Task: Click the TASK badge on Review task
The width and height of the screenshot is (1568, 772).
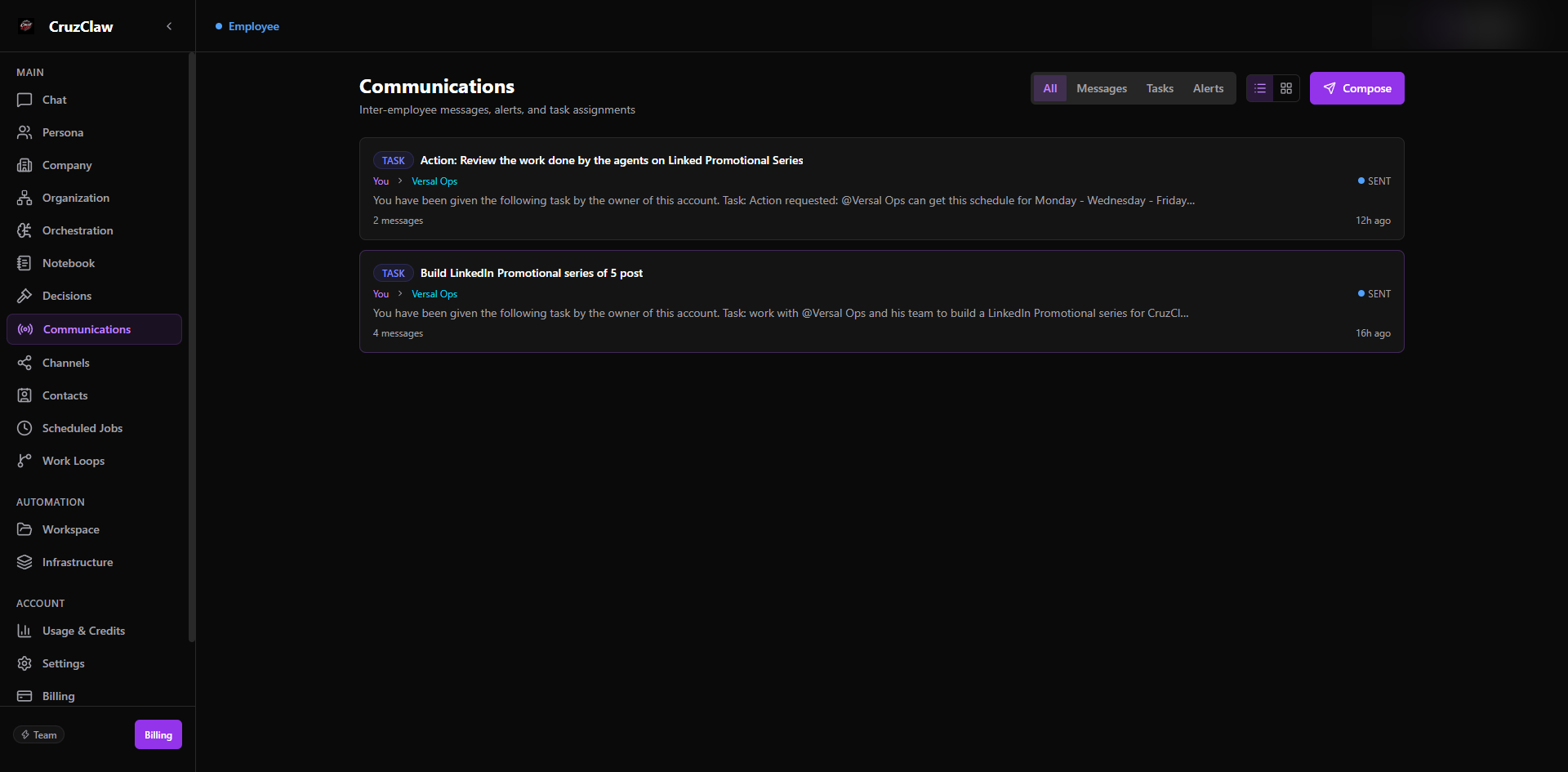Action: click(394, 161)
